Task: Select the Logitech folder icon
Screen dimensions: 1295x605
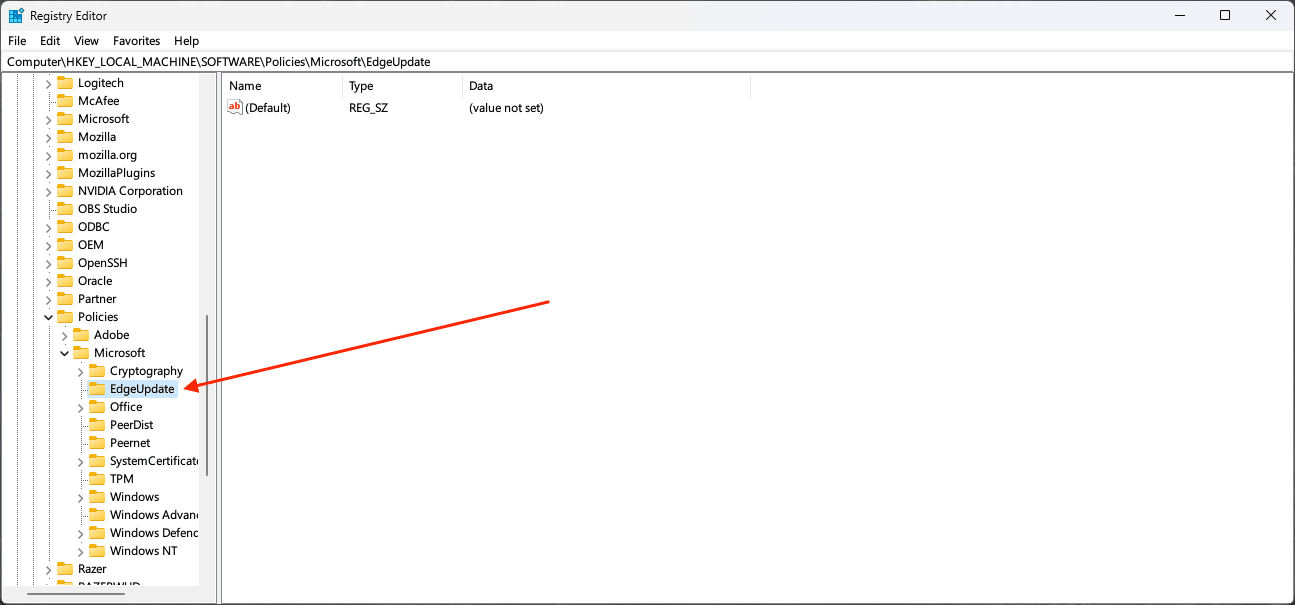Action: 65,83
